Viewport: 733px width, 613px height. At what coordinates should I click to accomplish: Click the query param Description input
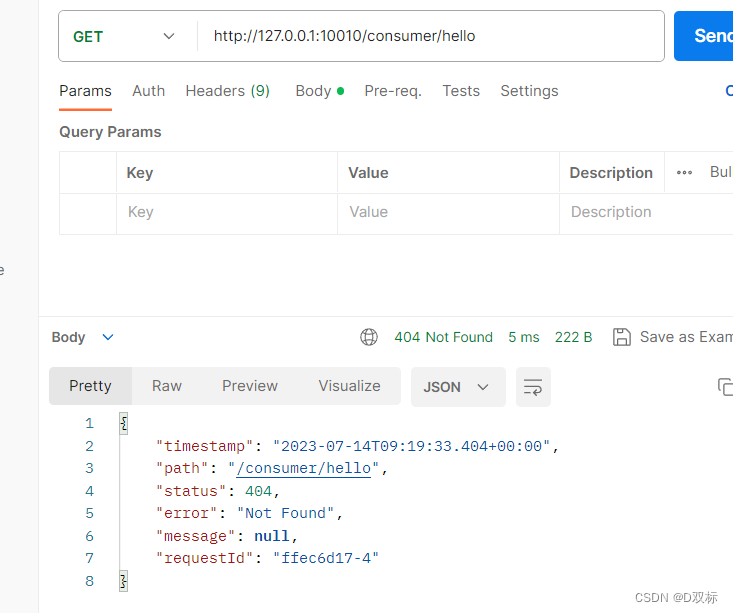tap(647, 212)
